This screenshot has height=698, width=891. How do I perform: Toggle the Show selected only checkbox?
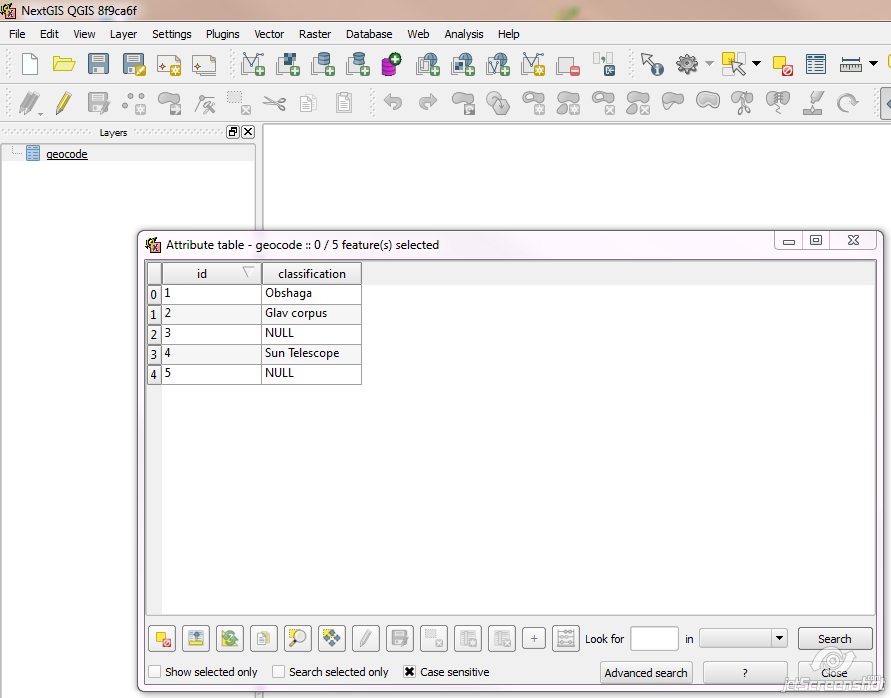tap(155, 672)
